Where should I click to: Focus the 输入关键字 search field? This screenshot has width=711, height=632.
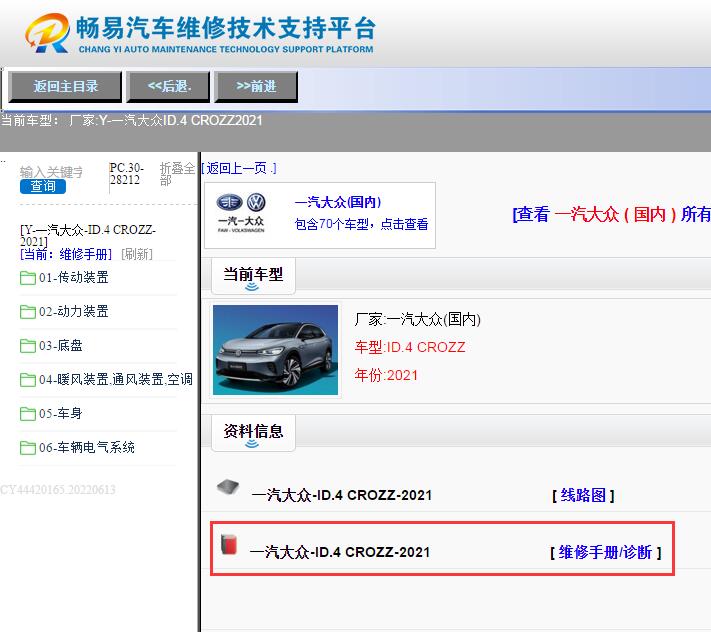51,172
